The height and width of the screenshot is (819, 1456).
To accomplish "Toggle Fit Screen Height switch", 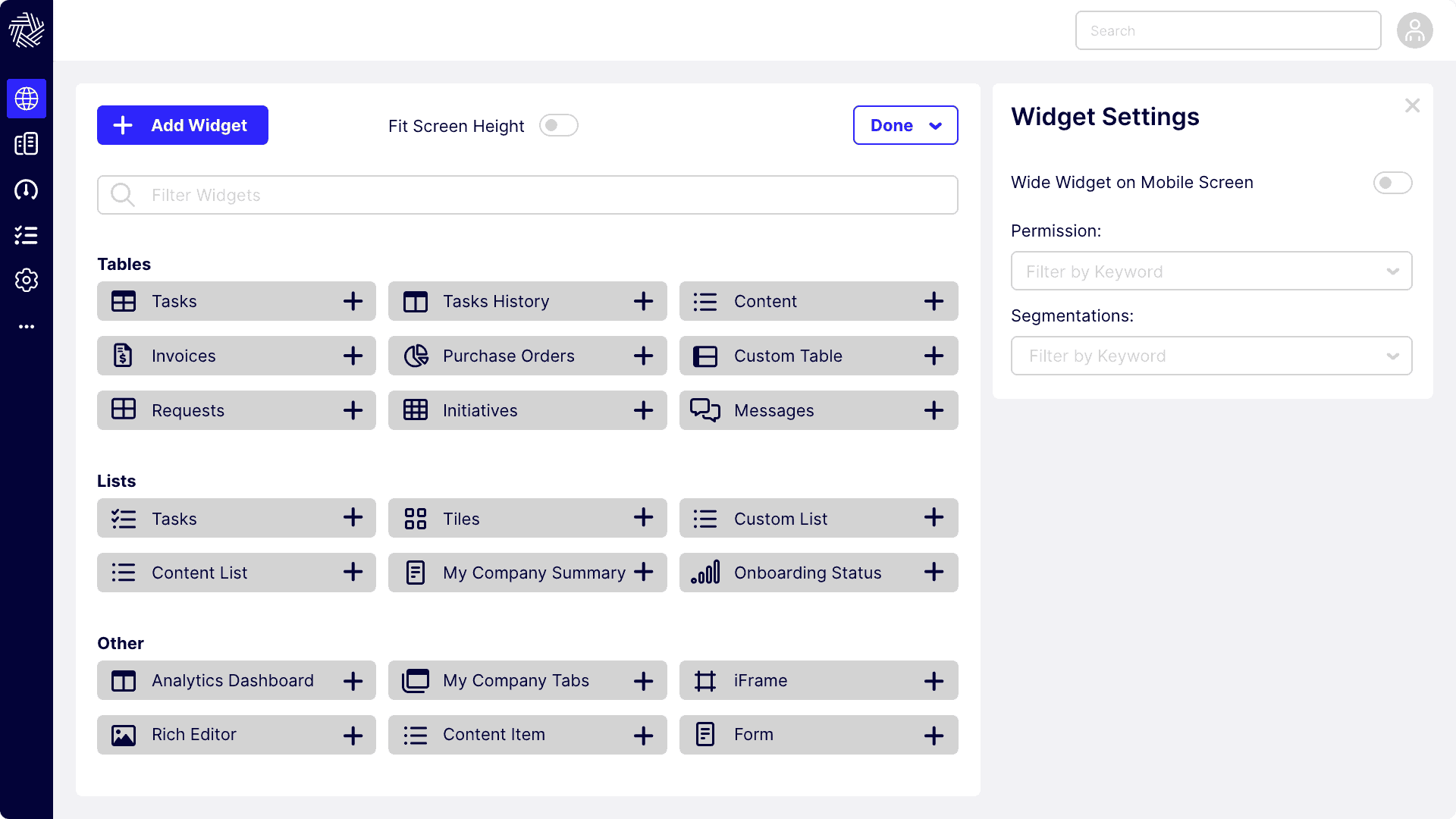I will tap(558, 126).
